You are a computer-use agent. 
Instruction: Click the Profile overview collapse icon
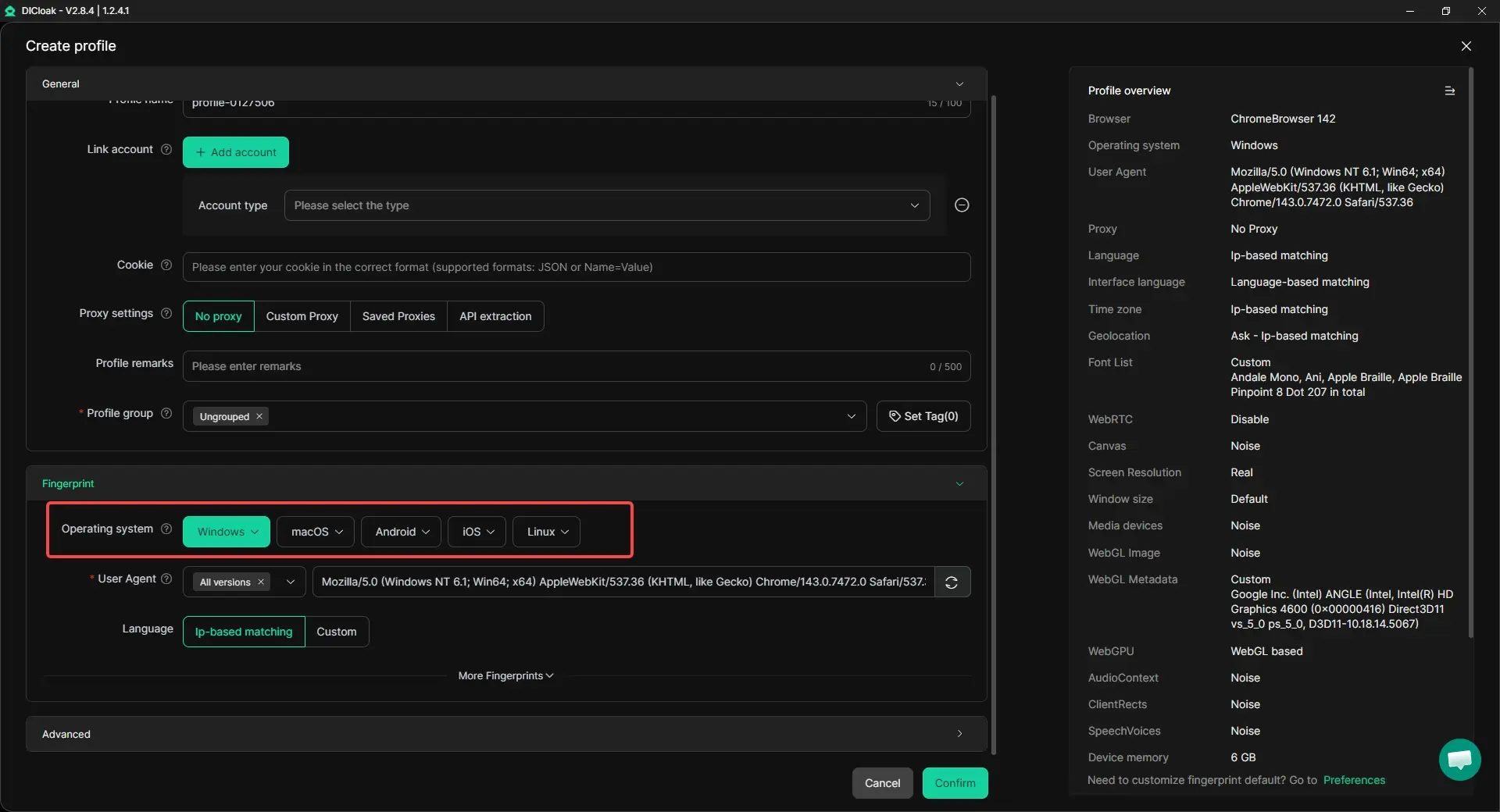tap(1449, 91)
